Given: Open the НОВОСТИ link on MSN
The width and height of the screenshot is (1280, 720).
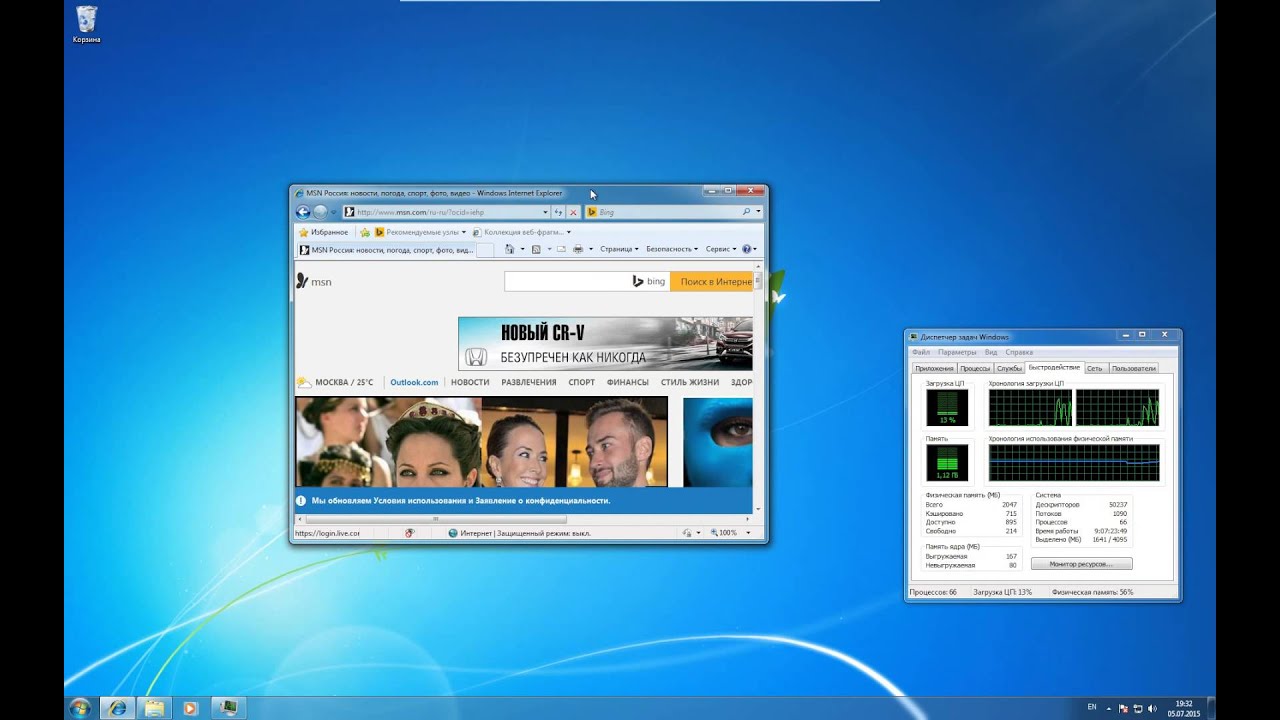Looking at the screenshot, I should coord(470,382).
